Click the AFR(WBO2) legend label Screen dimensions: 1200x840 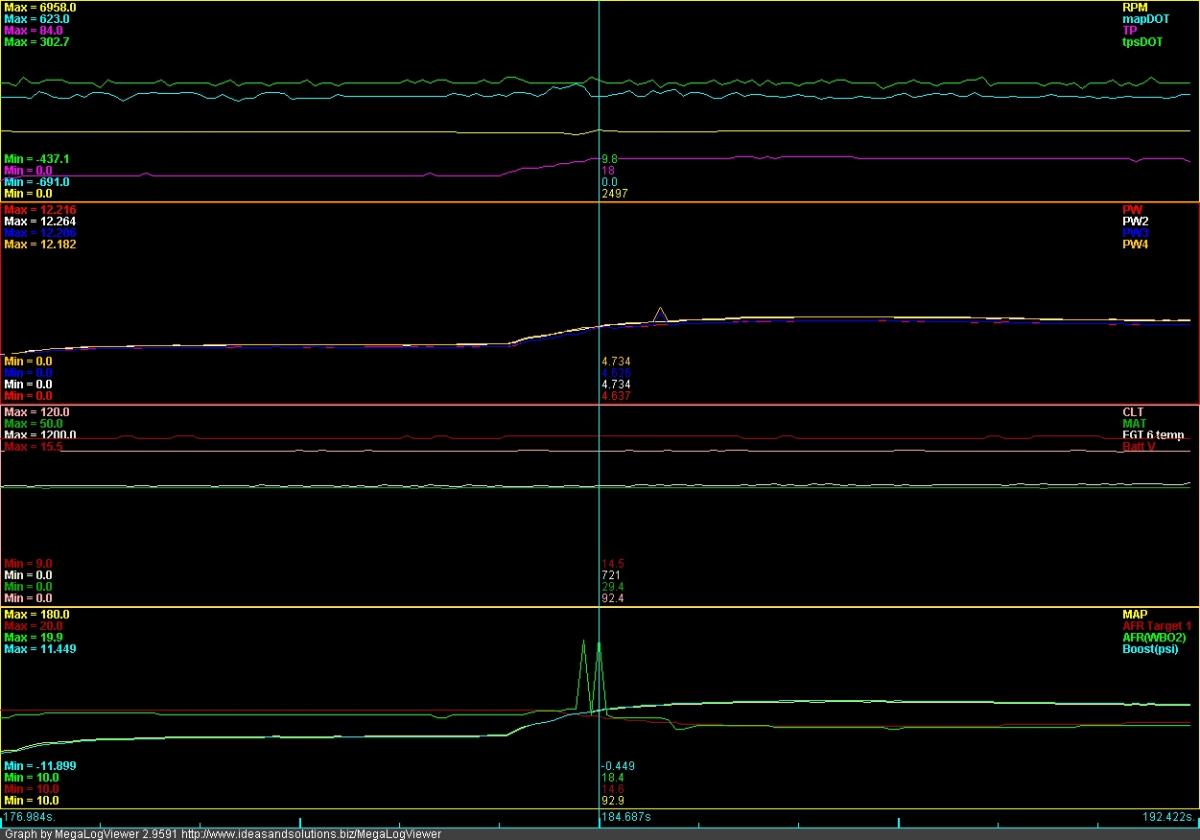click(1154, 637)
